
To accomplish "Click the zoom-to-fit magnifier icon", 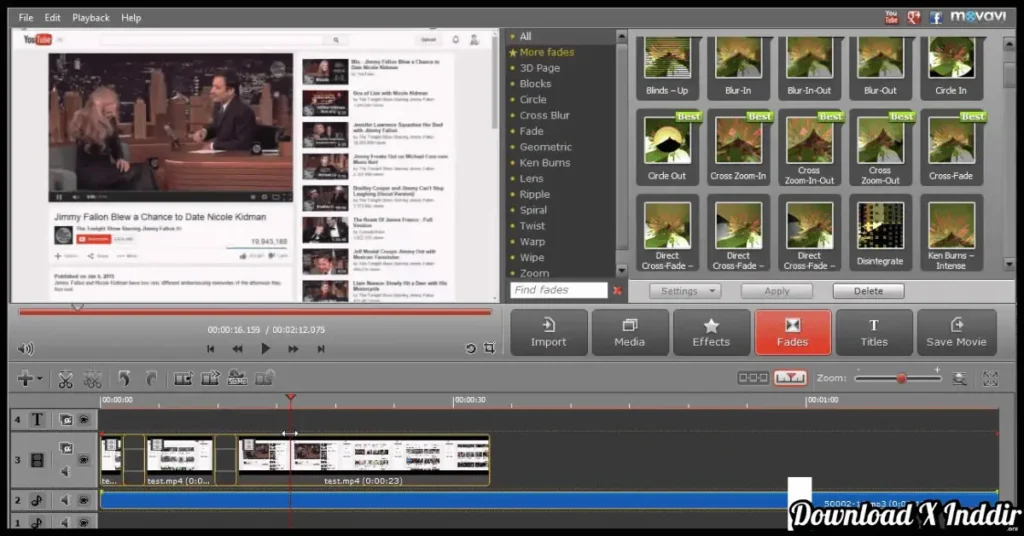I will 959,379.
